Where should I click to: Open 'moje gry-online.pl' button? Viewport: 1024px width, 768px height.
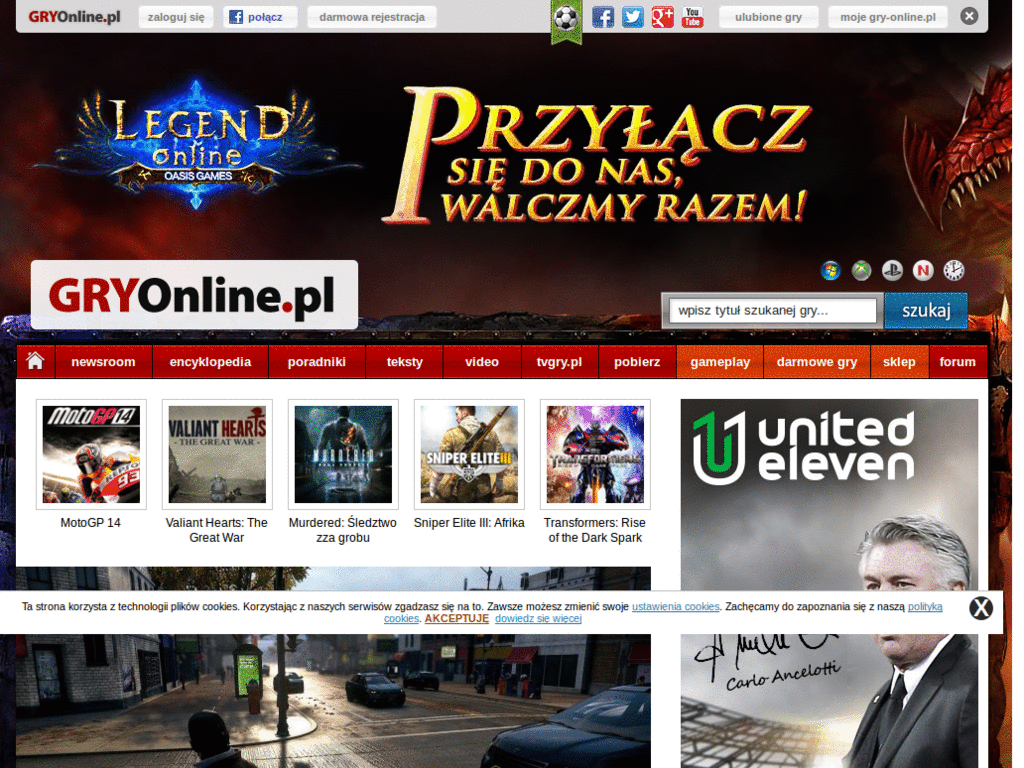(888, 17)
